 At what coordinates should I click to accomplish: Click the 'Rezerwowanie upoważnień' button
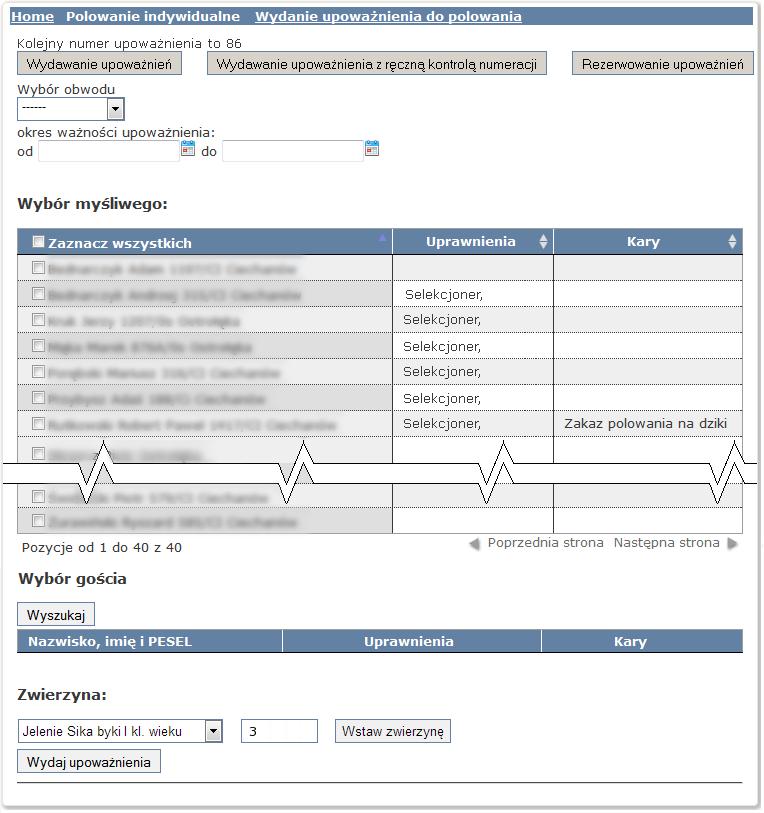[x=662, y=64]
